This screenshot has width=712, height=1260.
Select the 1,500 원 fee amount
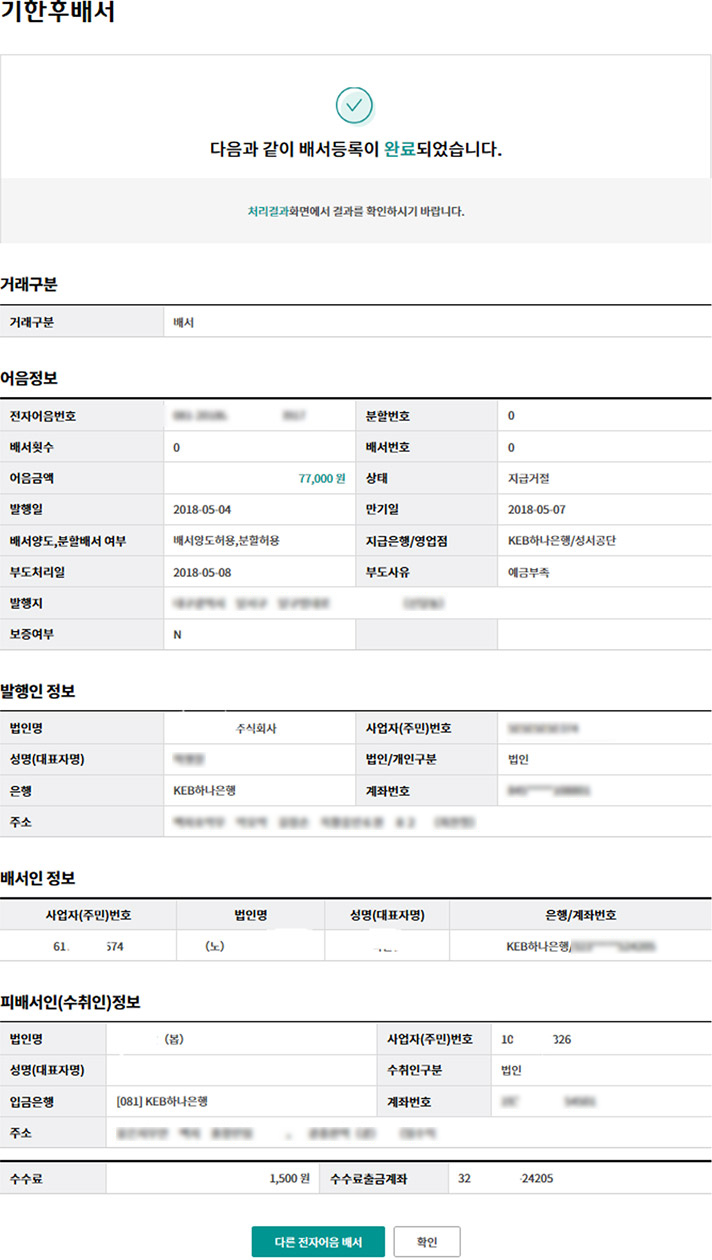pyautogui.click(x=290, y=1179)
